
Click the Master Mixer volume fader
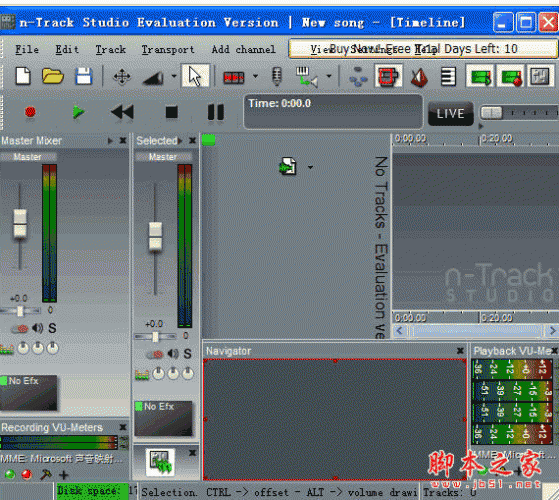pyautogui.click(x=20, y=224)
